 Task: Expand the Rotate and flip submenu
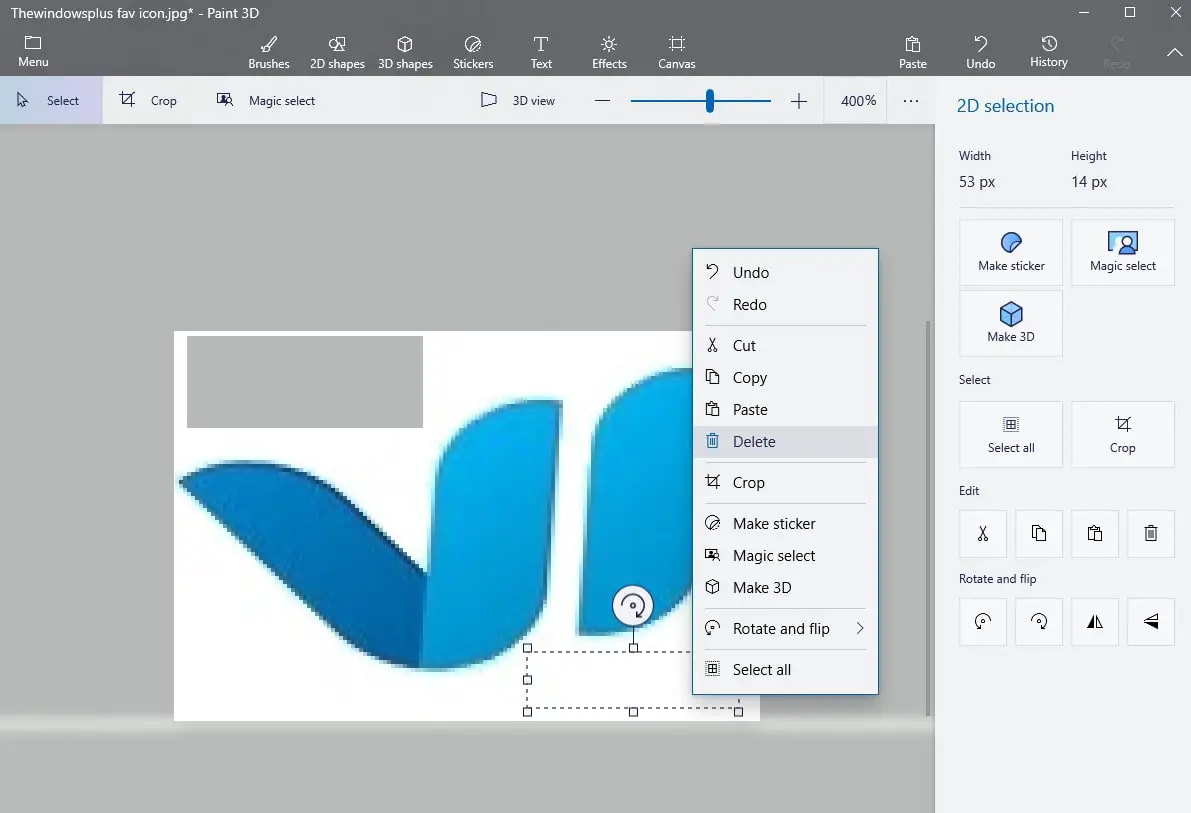[x=785, y=628]
